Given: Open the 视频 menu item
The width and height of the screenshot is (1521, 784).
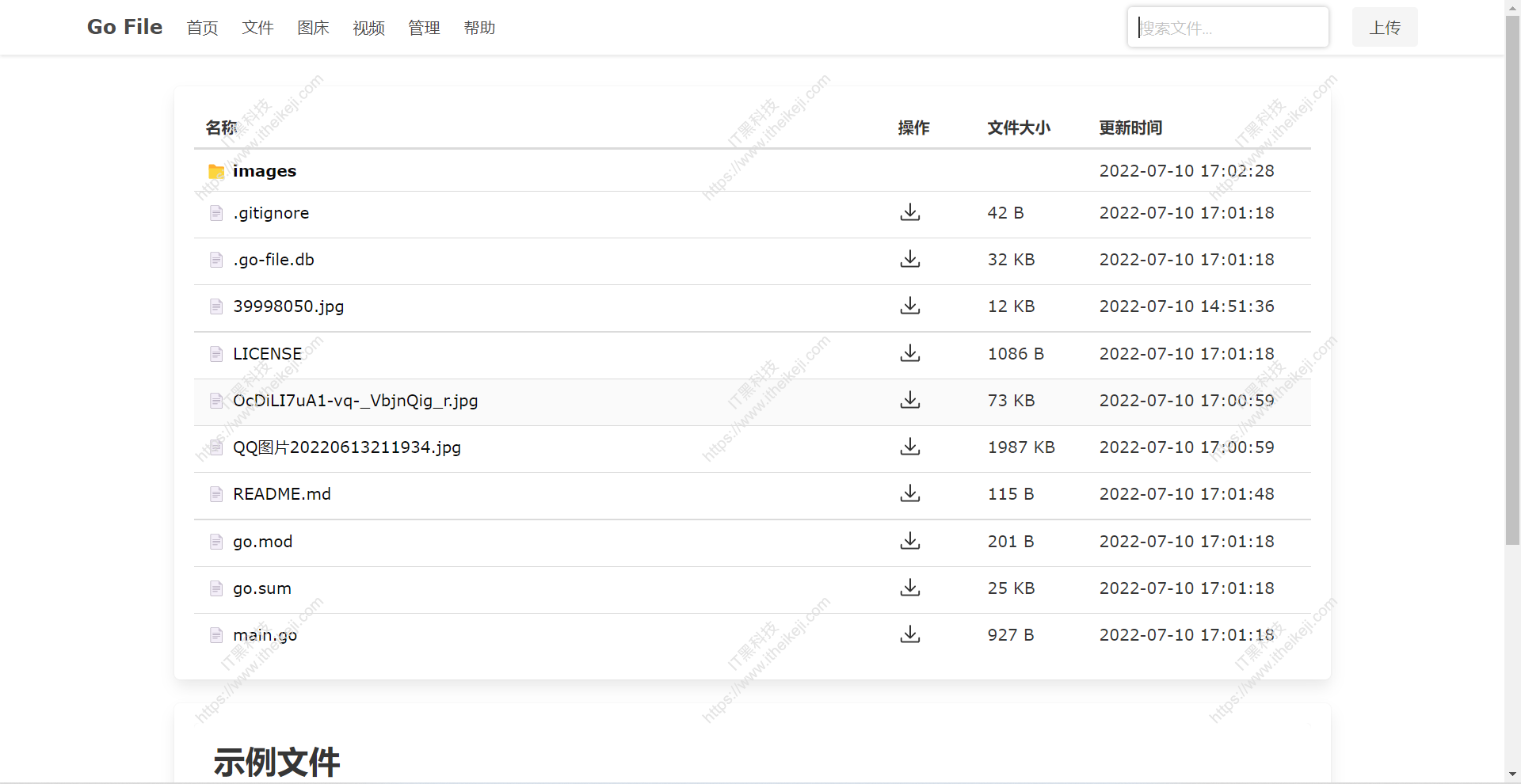Looking at the screenshot, I should [368, 28].
